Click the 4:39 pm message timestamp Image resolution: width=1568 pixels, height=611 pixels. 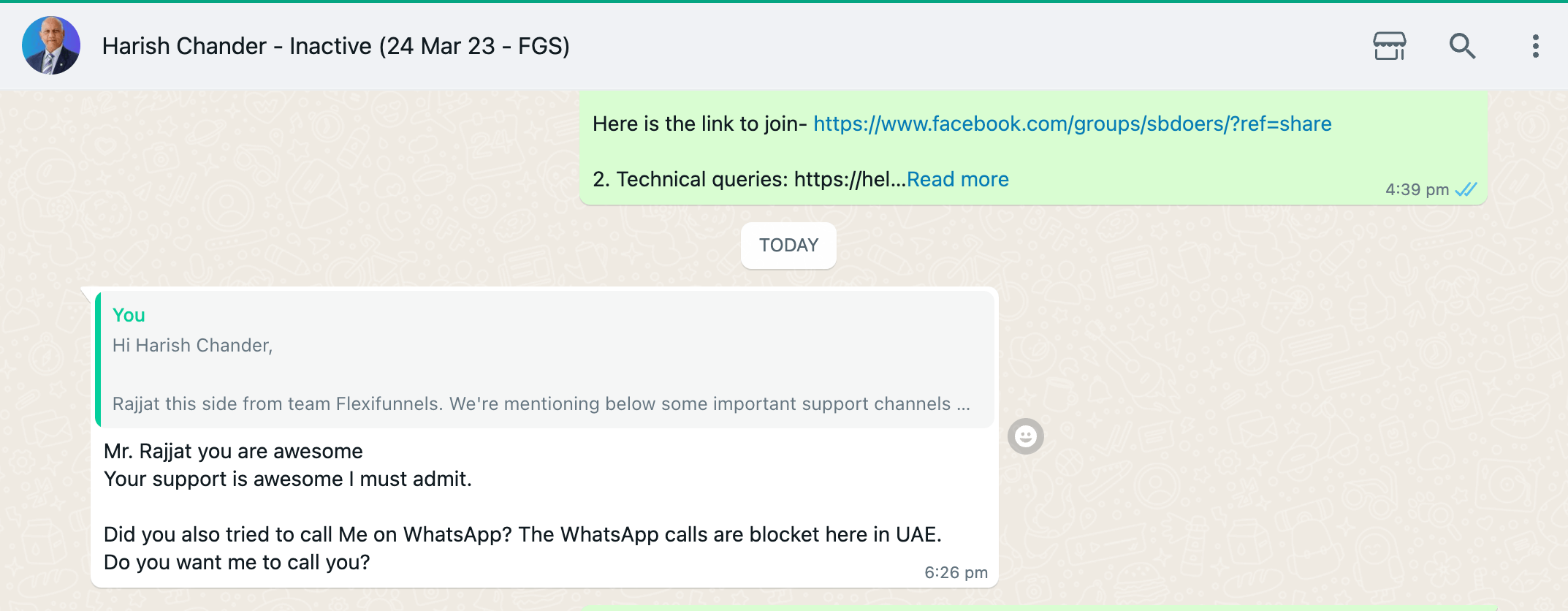[x=1417, y=190]
